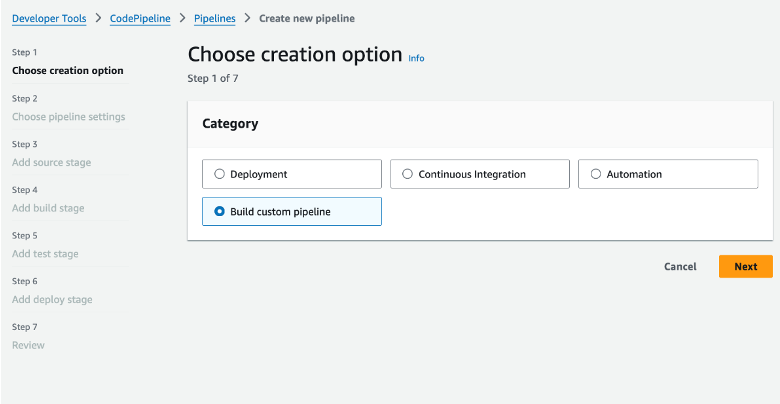Screen dimensions: 780x404
Task: Click the Create new pipeline breadcrumb
Action: 306,18
